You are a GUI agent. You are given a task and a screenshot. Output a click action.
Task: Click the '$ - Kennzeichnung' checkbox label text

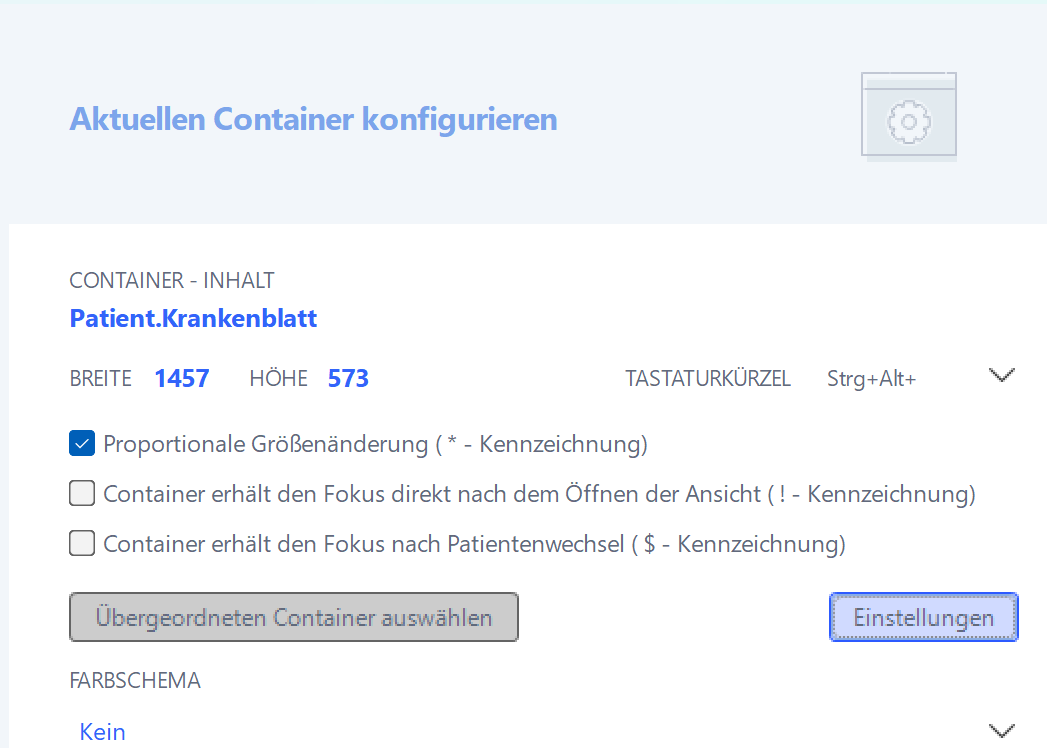pos(474,544)
